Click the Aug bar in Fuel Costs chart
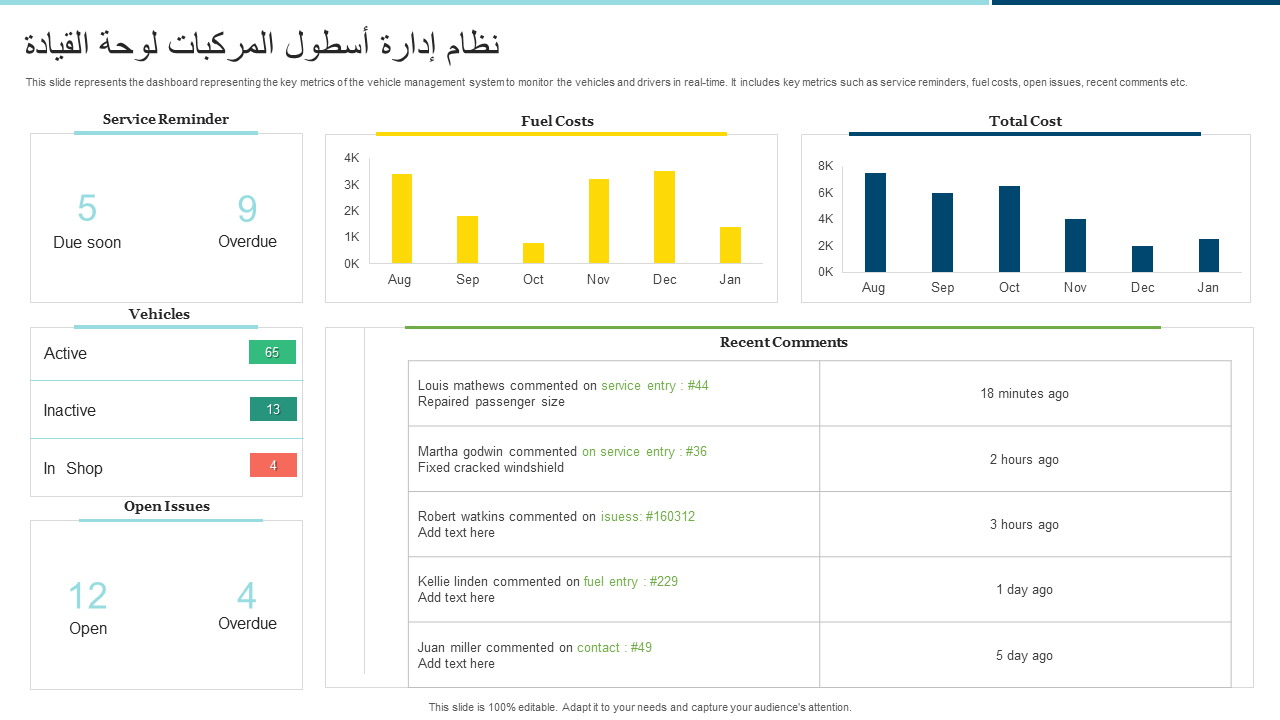The height and width of the screenshot is (720, 1280). coord(402,218)
